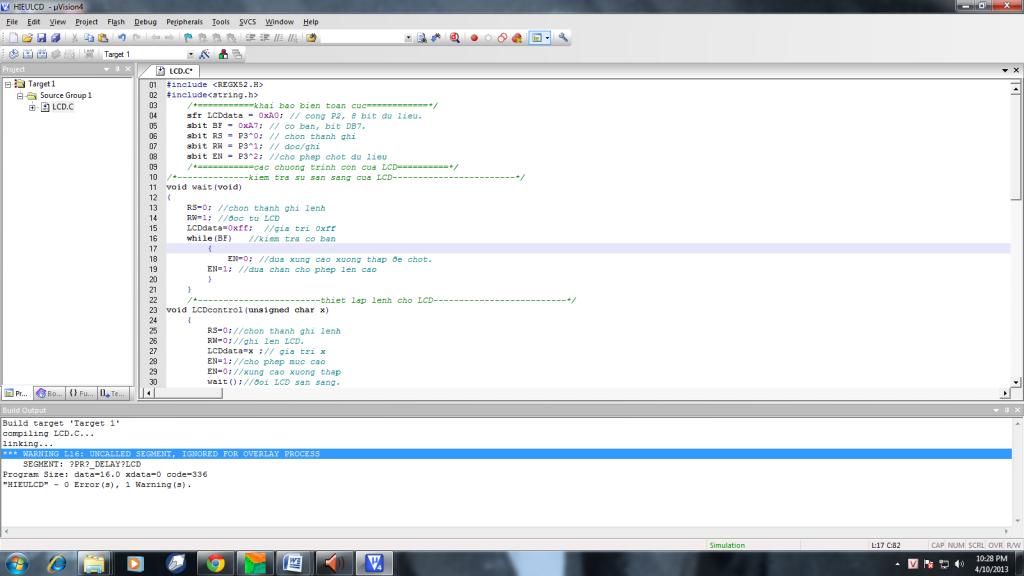Start the debug session with the magnifier icon
This screenshot has height=576, width=1024.
pos(455,38)
